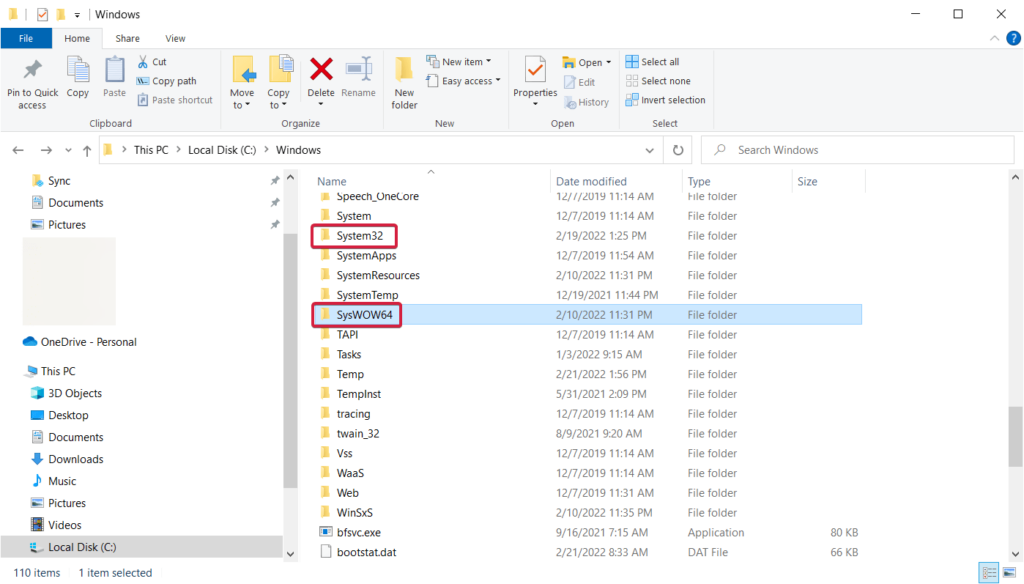The width and height of the screenshot is (1024, 584).
Task: Open address bar history dropdown
Action: [x=649, y=150]
